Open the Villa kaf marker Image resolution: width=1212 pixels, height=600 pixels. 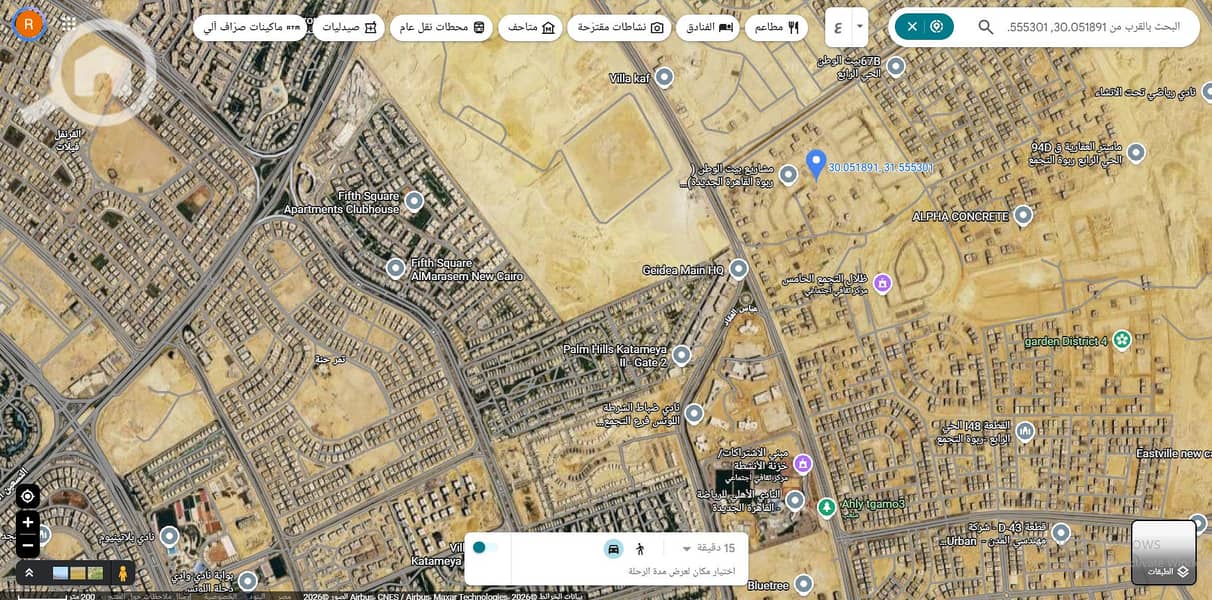coord(663,77)
